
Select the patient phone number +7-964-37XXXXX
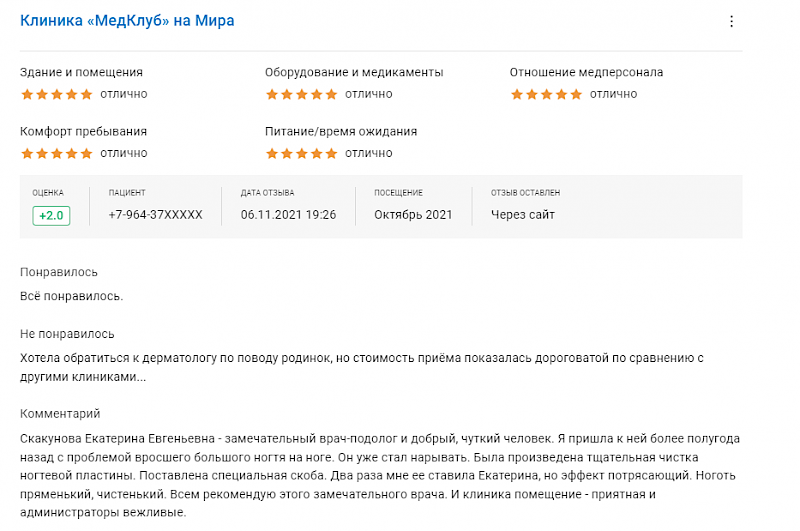(x=156, y=215)
